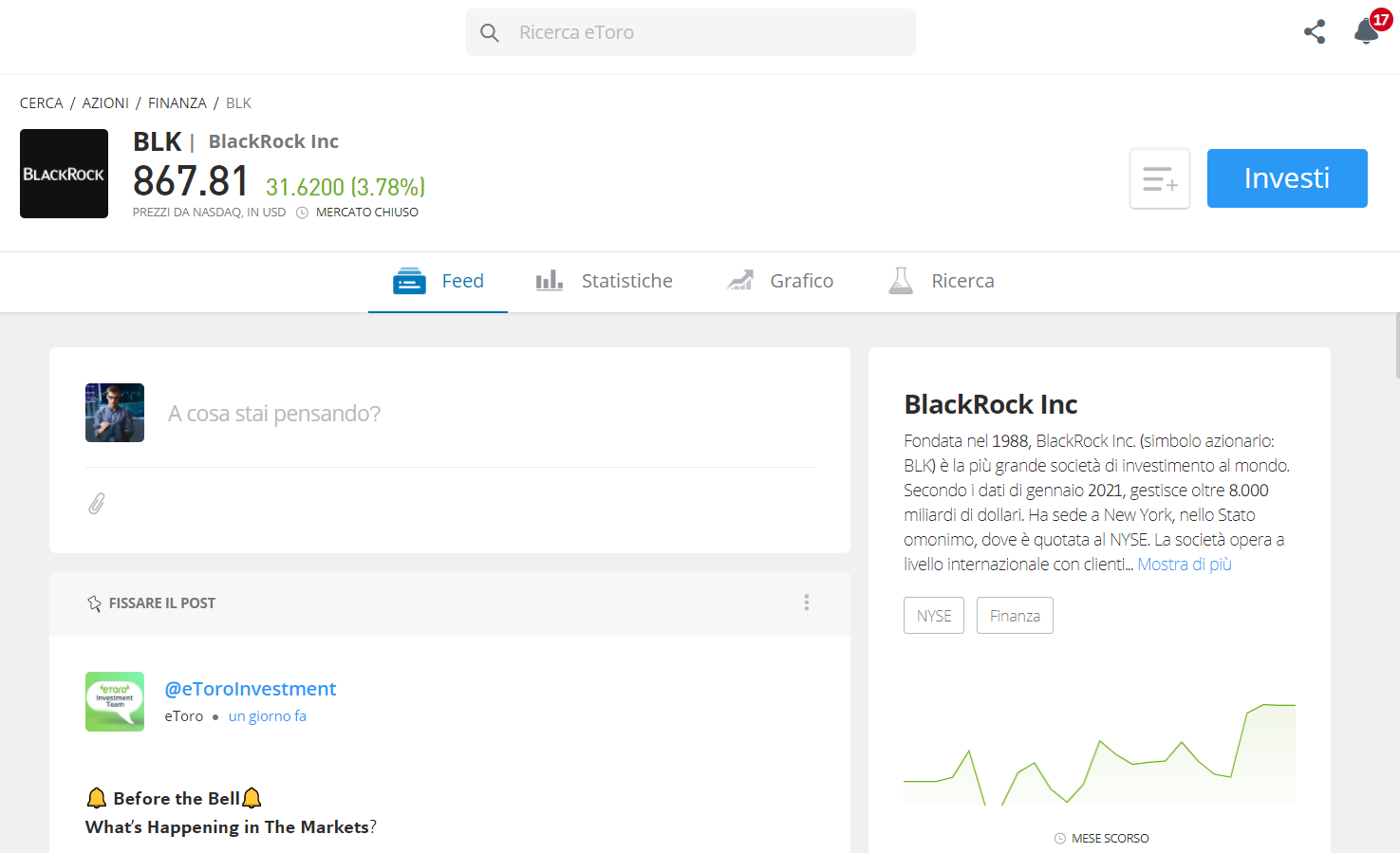Click the clock icon beside MESE SCORSO
The width and height of the screenshot is (1400, 853).
click(x=1060, y=839)
